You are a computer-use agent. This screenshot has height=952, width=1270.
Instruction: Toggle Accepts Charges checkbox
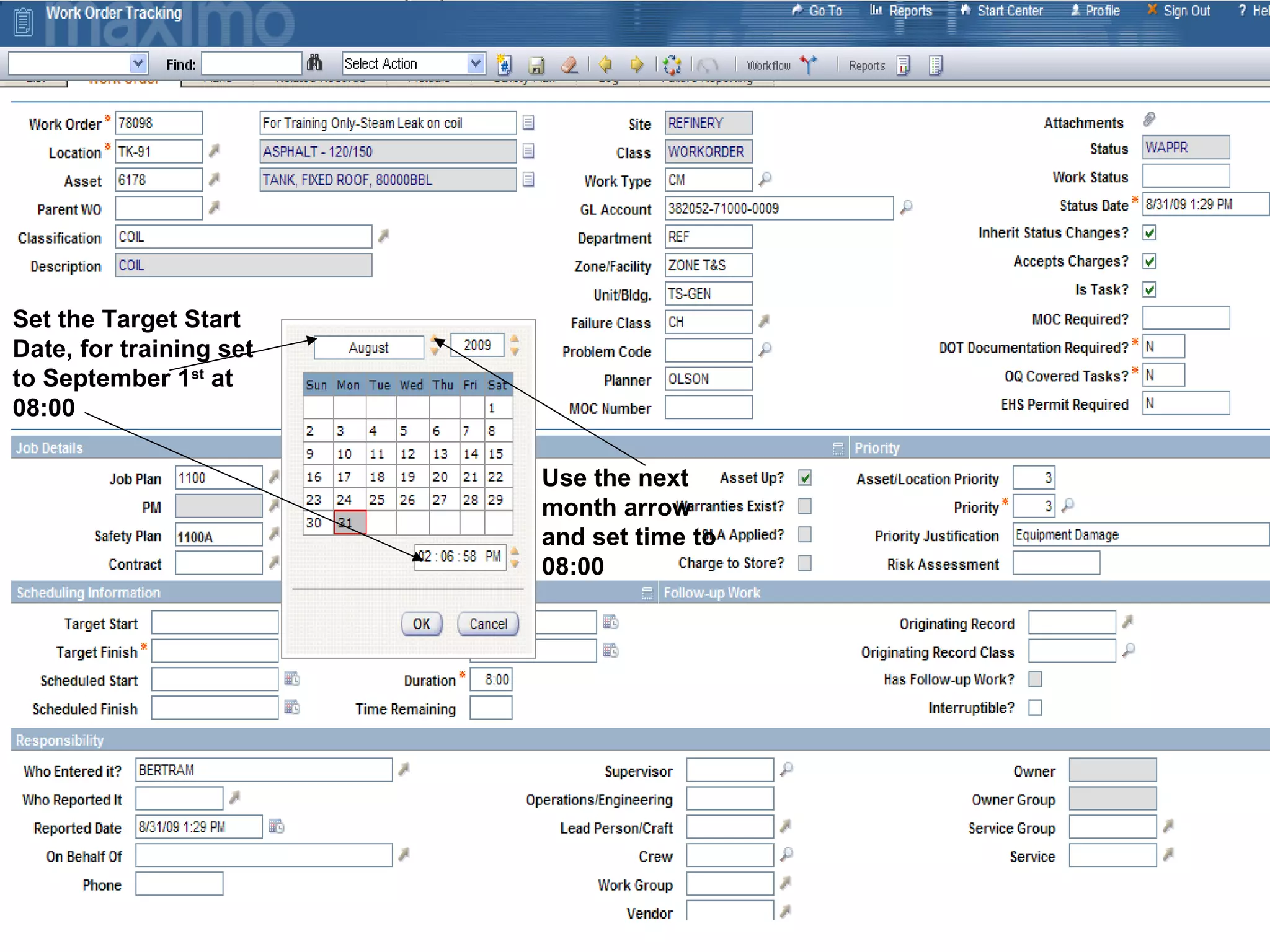point(1149,262)
